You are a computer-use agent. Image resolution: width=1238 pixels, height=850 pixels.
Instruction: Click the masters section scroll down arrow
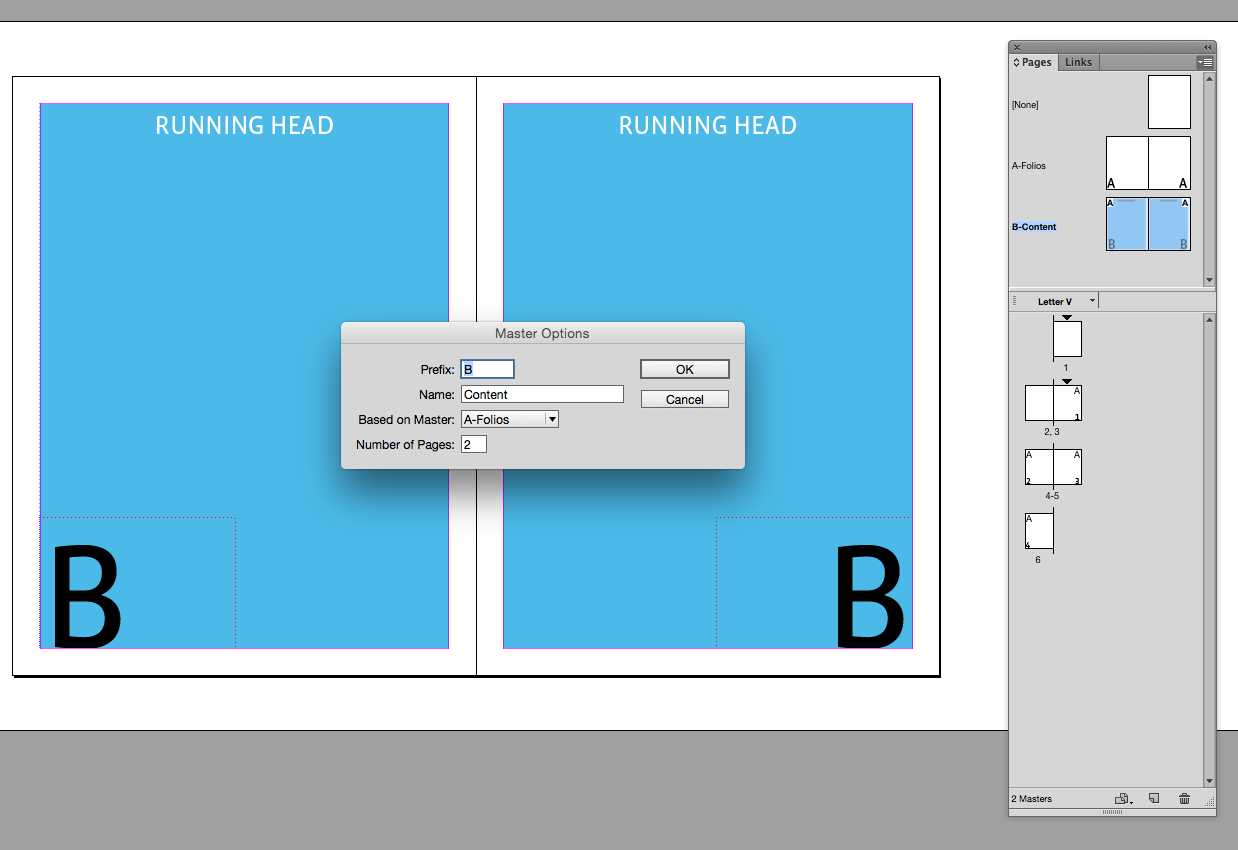[x=1209, y=280]
